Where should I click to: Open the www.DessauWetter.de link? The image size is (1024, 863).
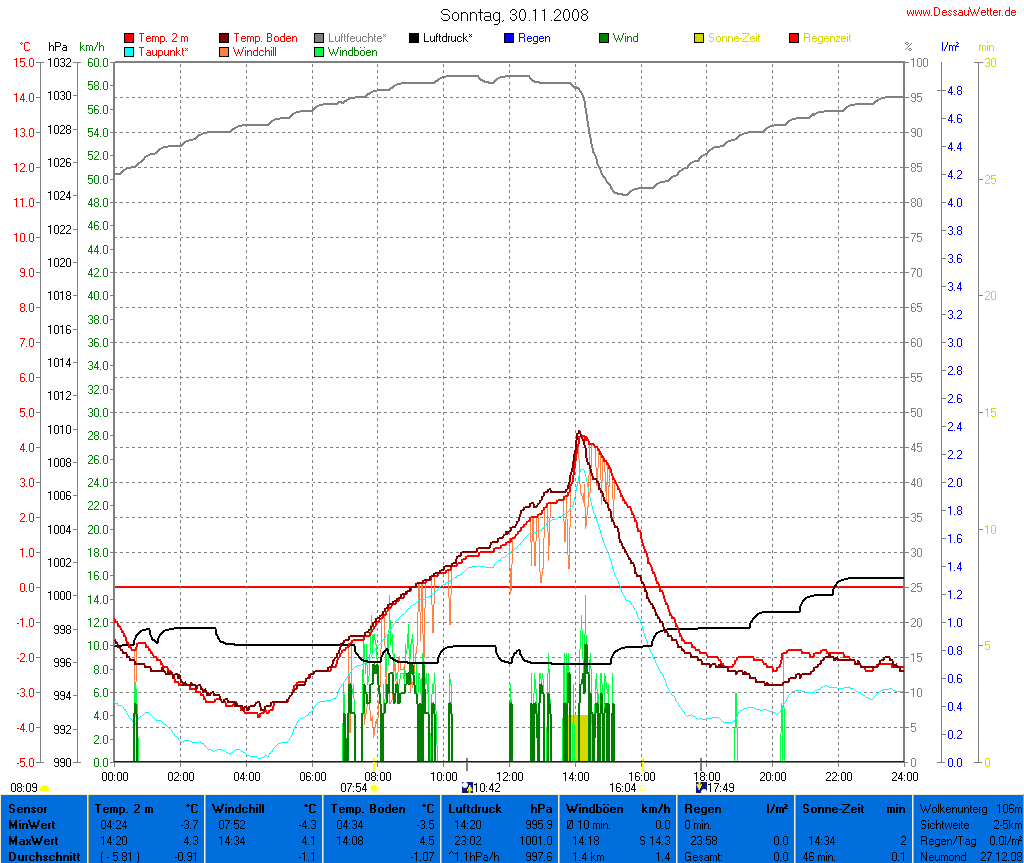pos(962,12)
